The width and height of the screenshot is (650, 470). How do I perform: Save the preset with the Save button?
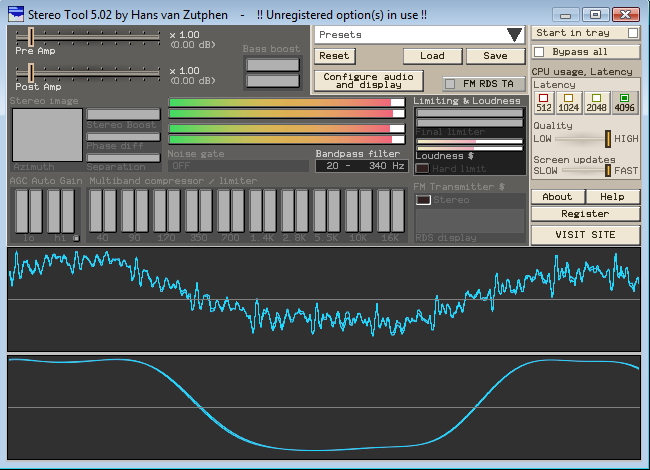point(495,56)
